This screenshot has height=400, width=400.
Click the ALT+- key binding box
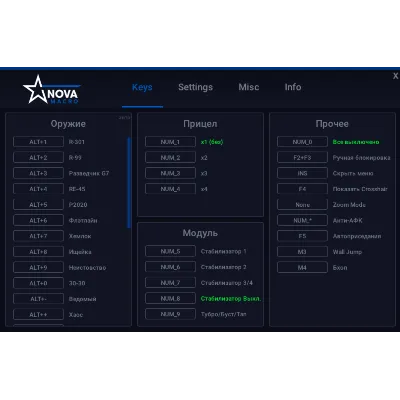tap(38, 299)
